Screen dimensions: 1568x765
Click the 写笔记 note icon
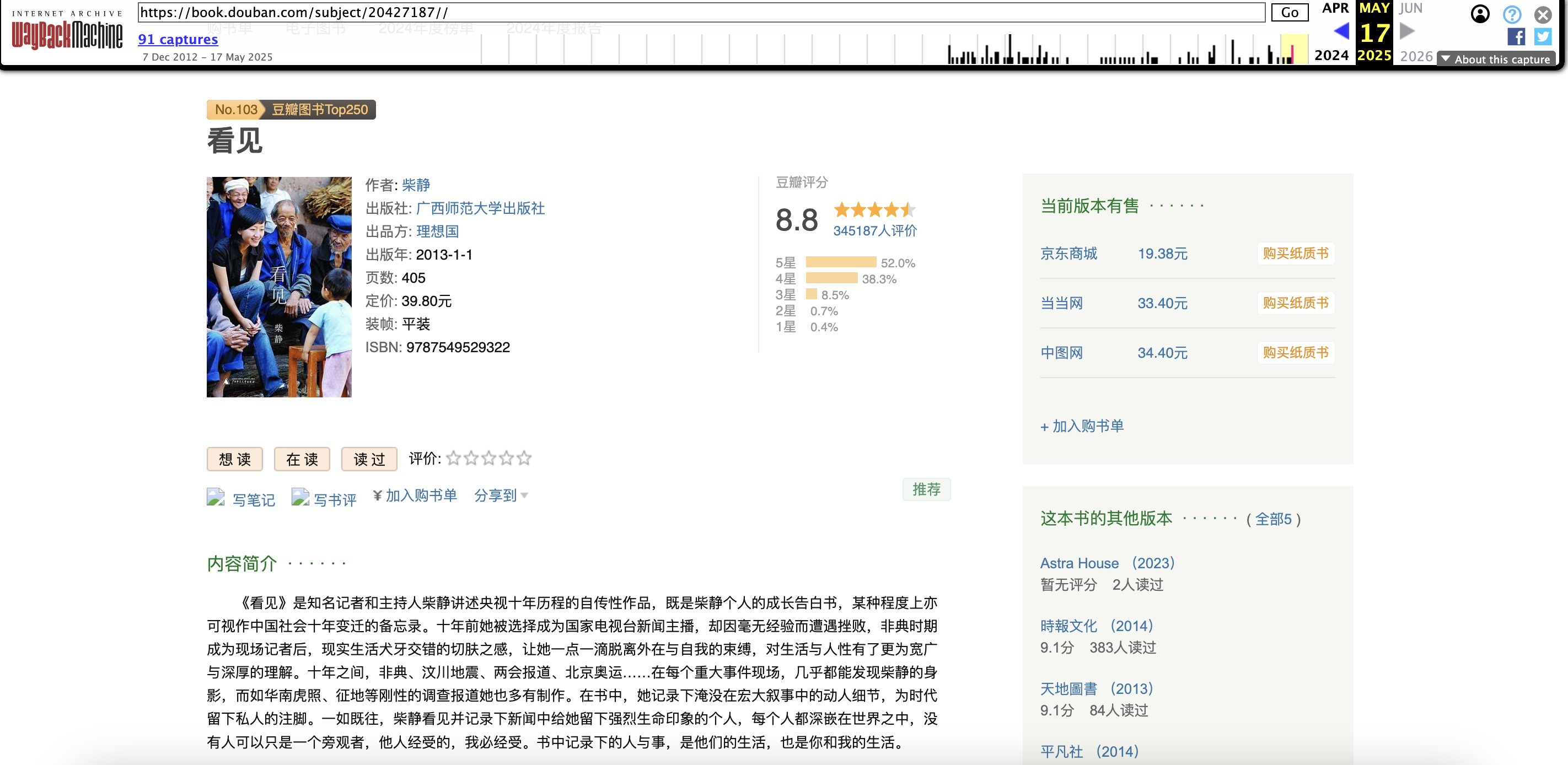tap(216, 497)
